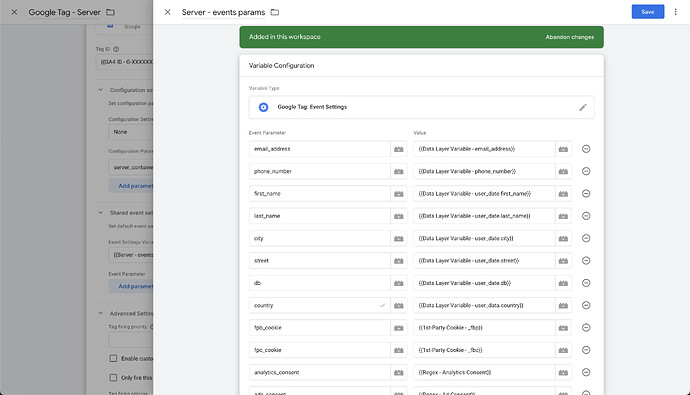Toggle the Enable custom checkbox in background
The height and width of the screenshot is (395, 690).
pos(113,358)
